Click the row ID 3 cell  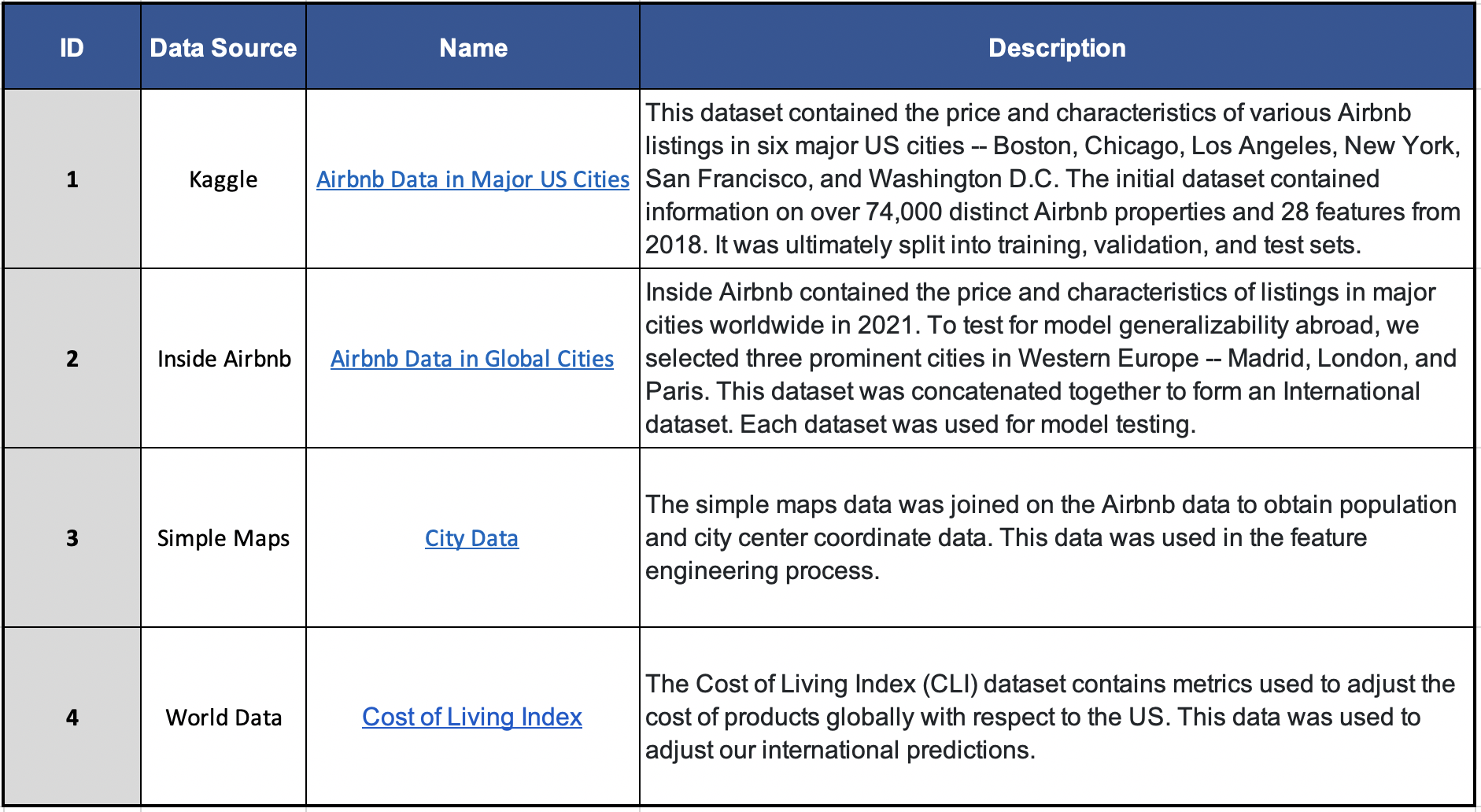point(72,538)
